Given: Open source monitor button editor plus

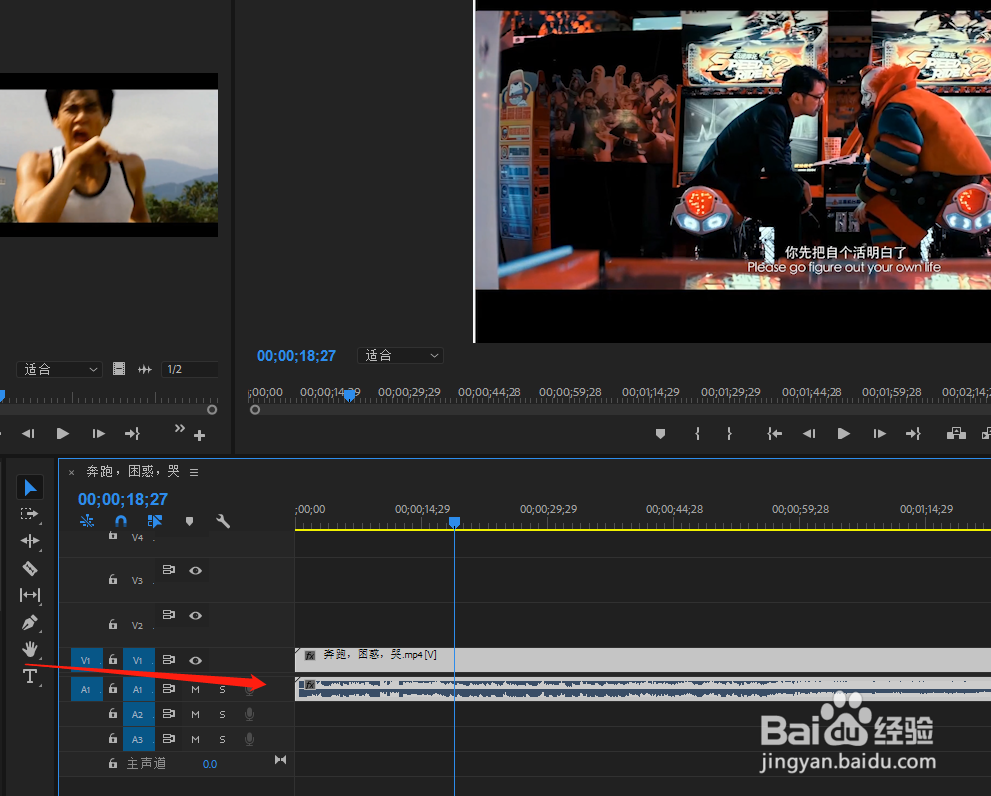Looking at the screenshot, I should [200, 436].
